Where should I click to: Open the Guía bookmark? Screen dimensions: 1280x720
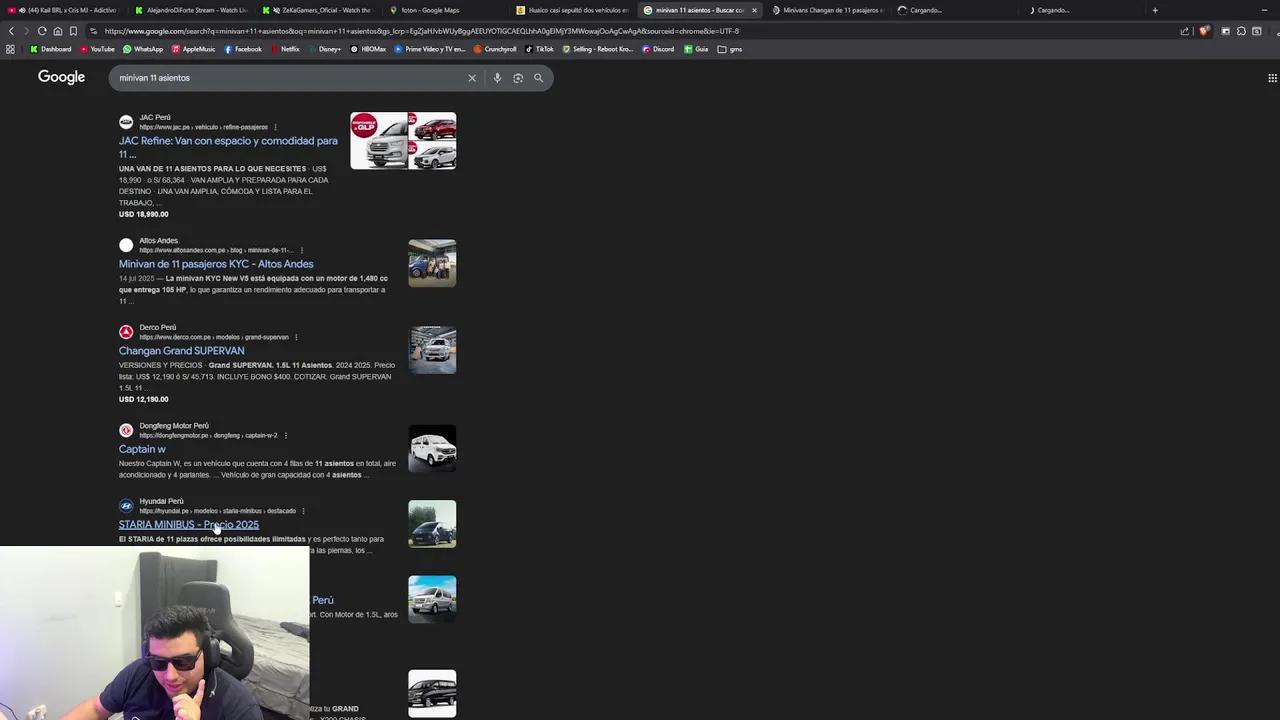(x=696, y=49)
